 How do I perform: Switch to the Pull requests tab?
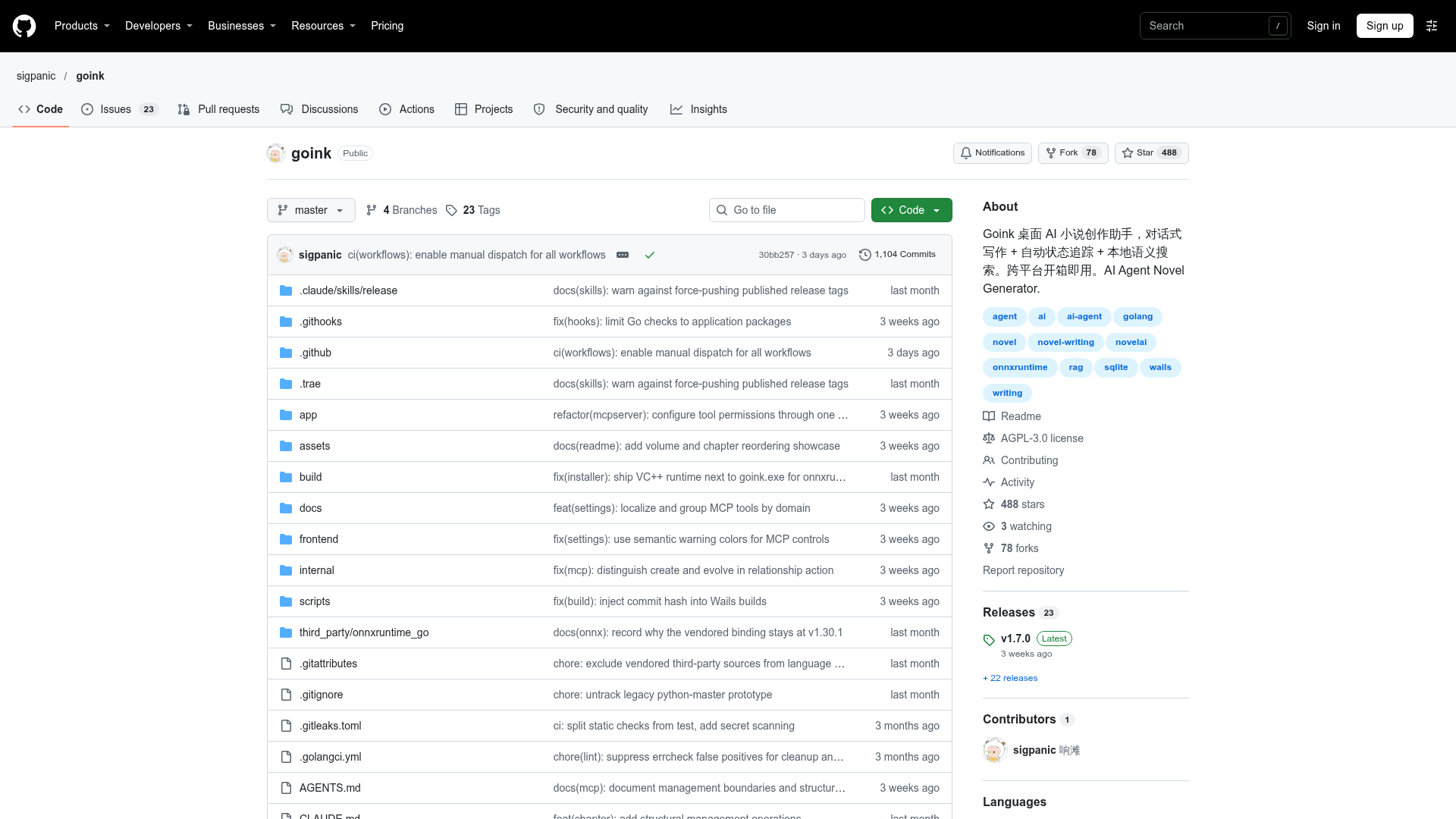(218, 109)
